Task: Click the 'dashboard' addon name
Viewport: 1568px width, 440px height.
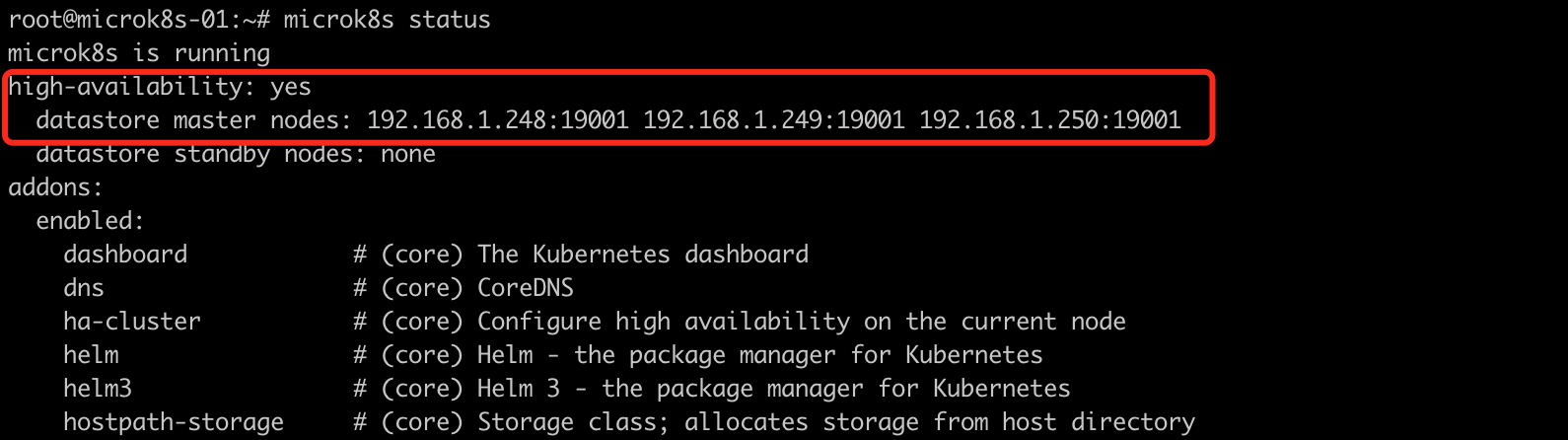Action: click(x=125, y=255)
